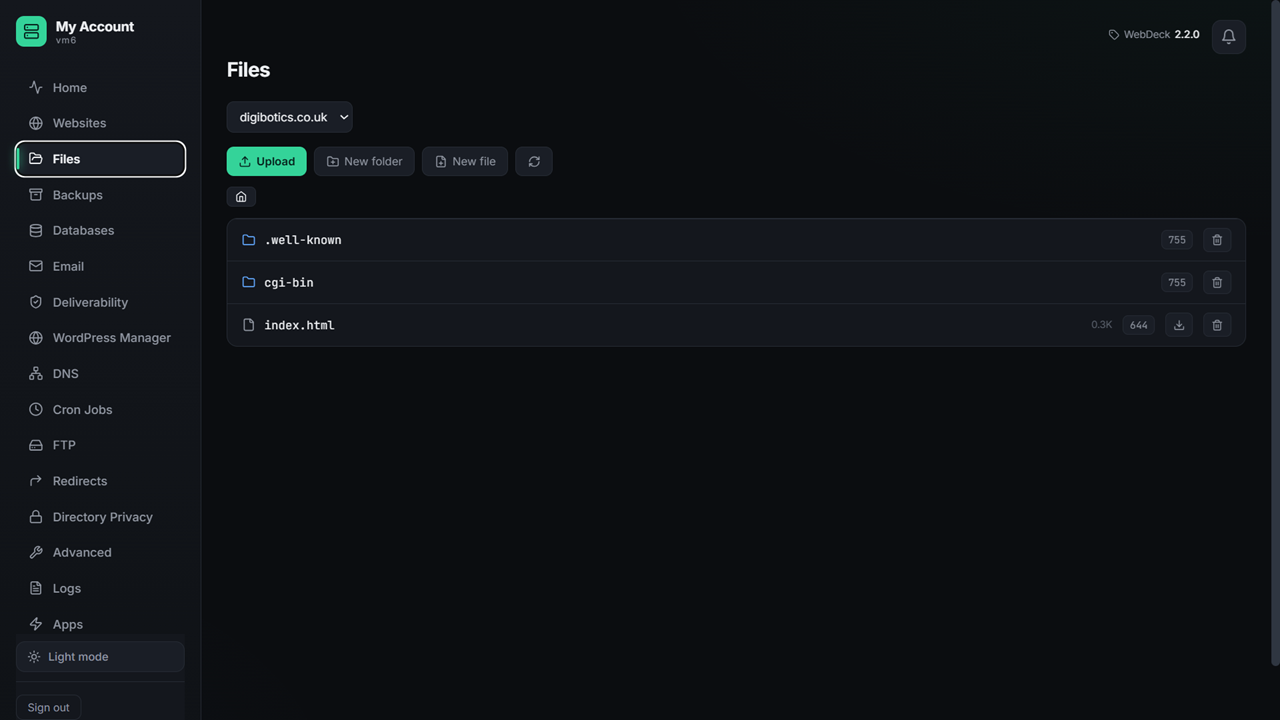1280x720 pixels.
Task: Click the home breadcrumb icon
Action: point(241,197)
